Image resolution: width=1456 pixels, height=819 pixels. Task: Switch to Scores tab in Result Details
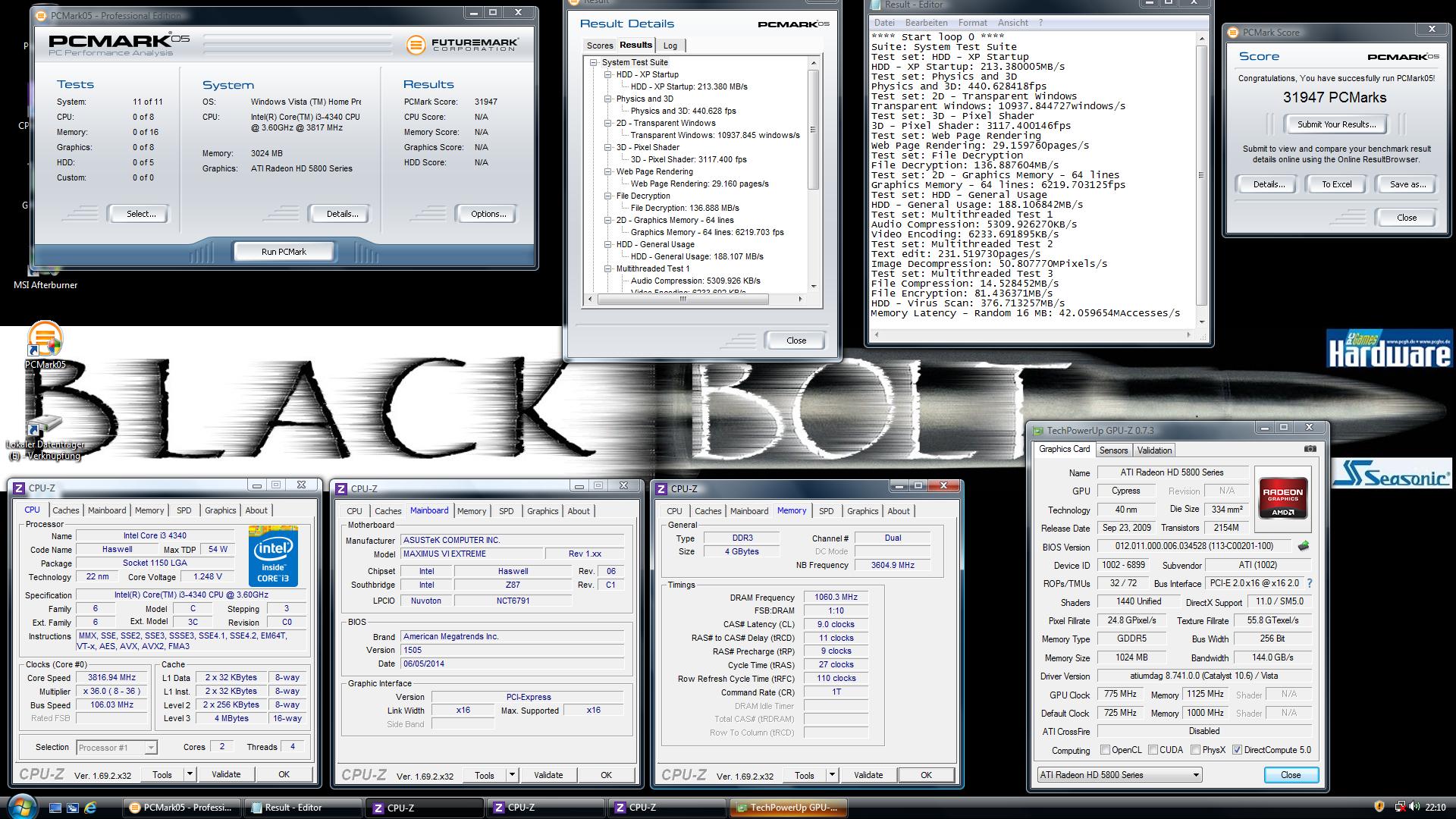pyautogui.click(x=599, y=45)
